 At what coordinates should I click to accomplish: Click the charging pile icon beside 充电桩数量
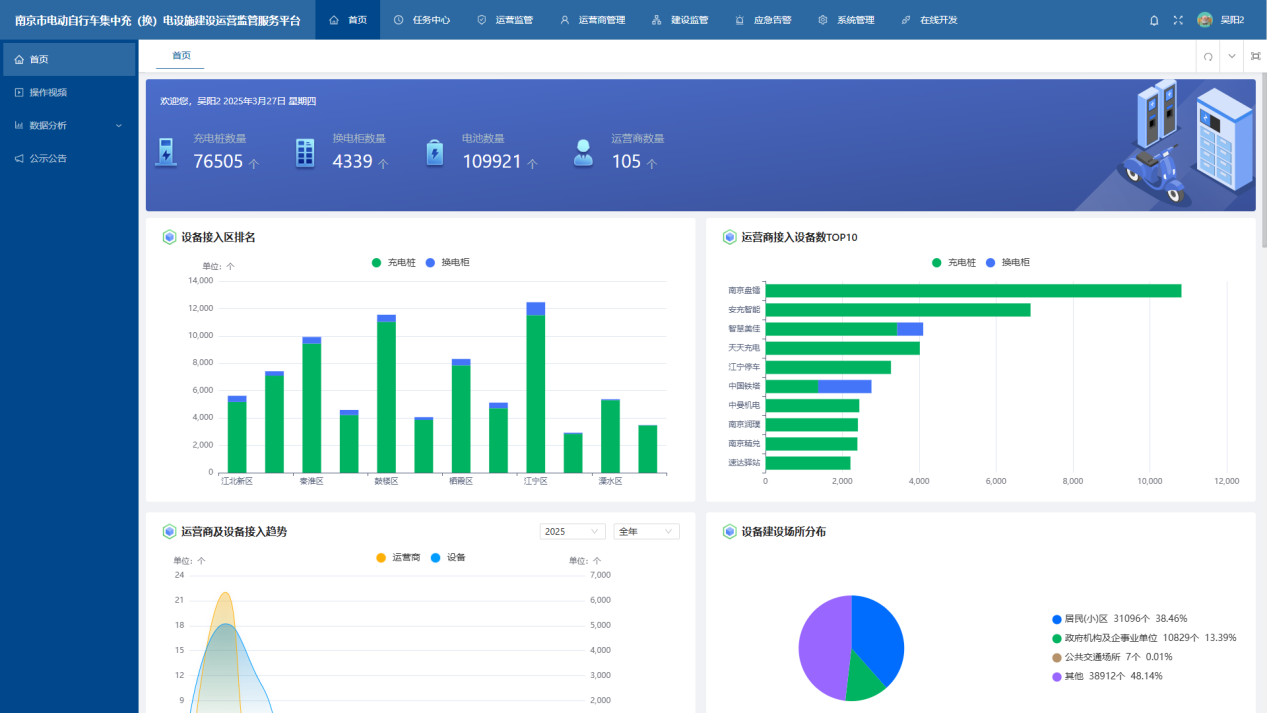(x=165, y=152)
